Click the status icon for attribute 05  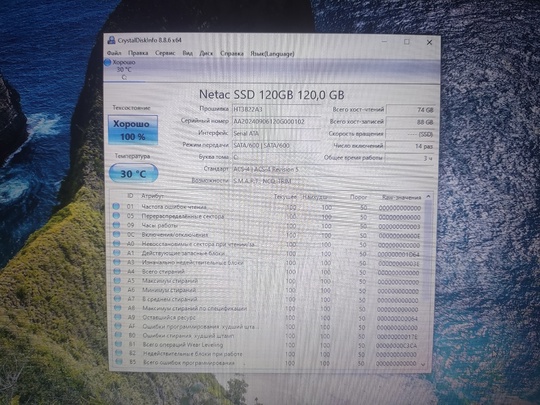(x=116, y=216)
